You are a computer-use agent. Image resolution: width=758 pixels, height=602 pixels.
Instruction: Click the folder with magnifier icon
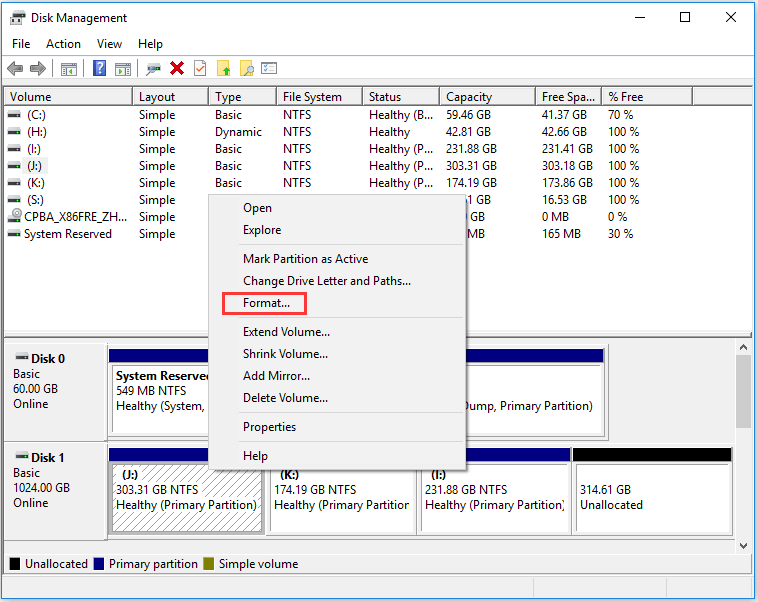pos(247,68)
